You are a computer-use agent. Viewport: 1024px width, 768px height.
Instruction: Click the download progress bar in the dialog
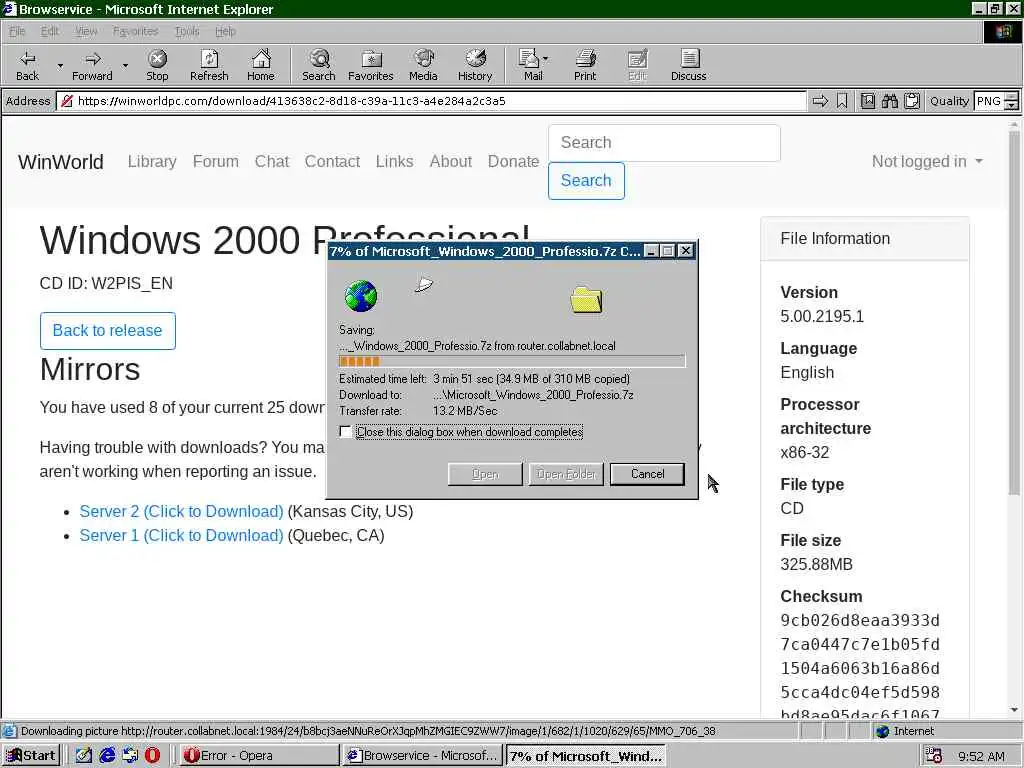512,361
